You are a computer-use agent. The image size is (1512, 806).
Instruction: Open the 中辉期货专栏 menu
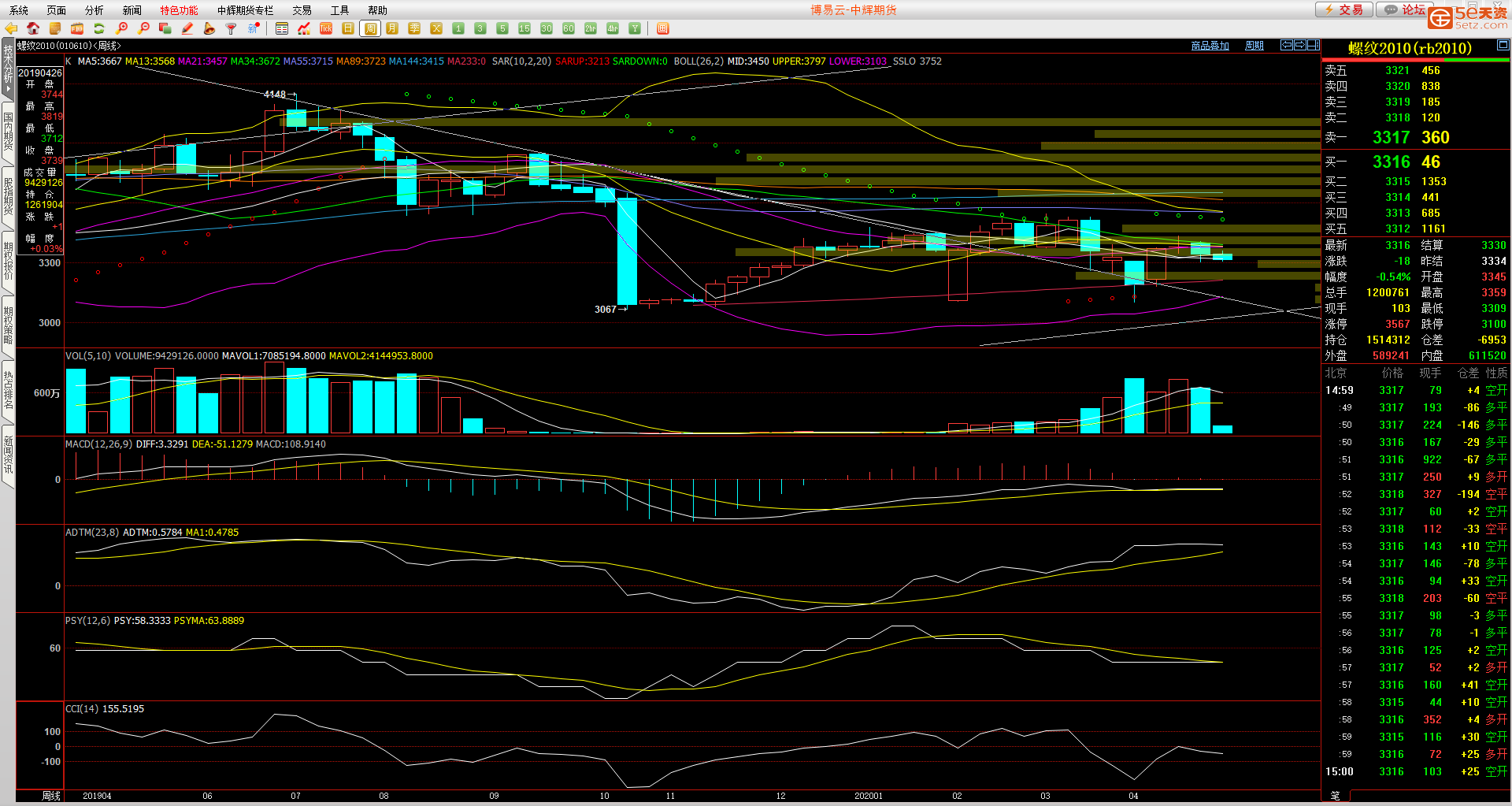246,10
